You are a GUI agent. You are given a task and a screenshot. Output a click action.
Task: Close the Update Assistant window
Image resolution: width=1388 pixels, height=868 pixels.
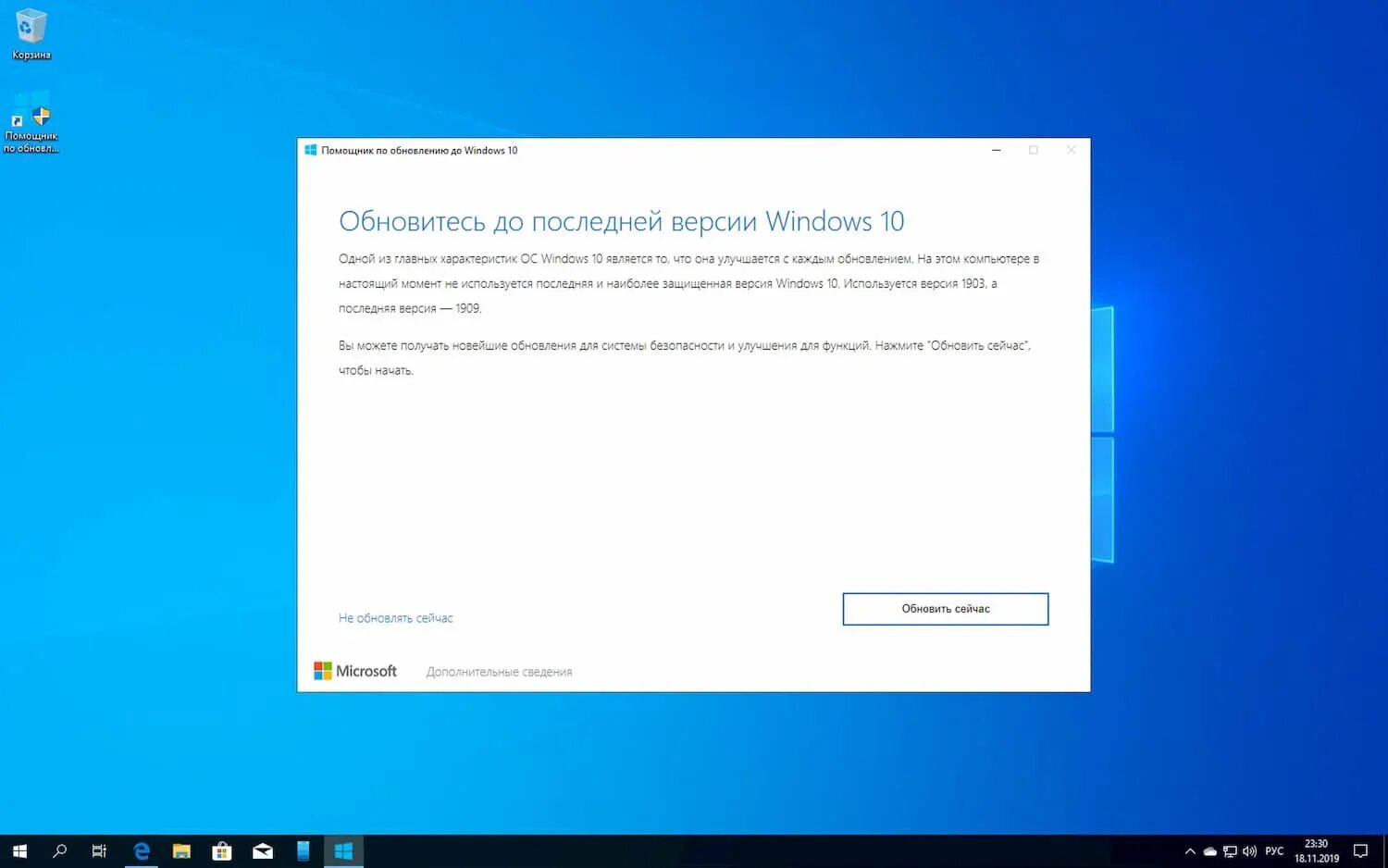pyautogui.click(x=1071, y=150)
